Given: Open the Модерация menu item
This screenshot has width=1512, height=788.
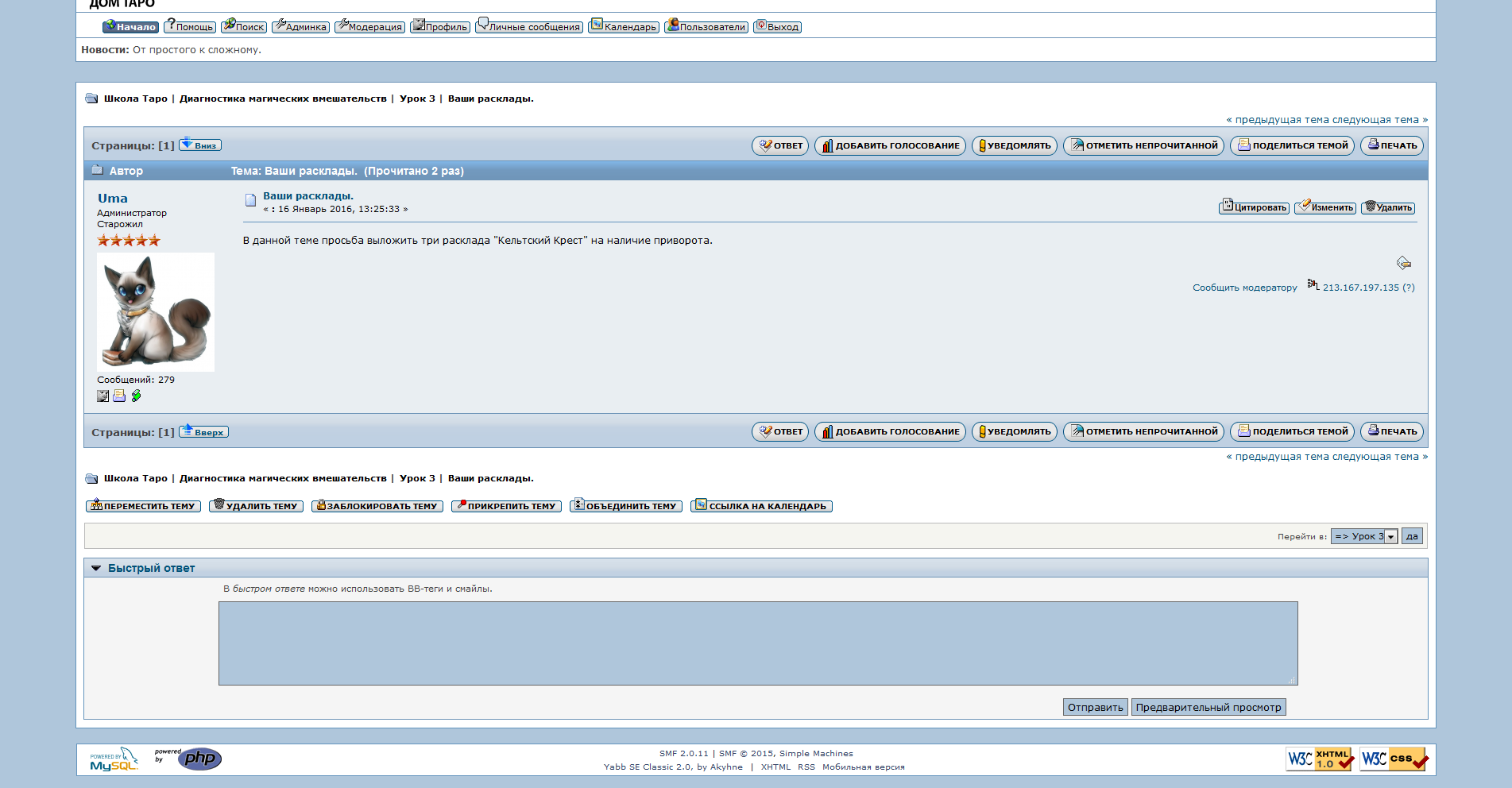Looking at the screenshot, I should (369, 27).
